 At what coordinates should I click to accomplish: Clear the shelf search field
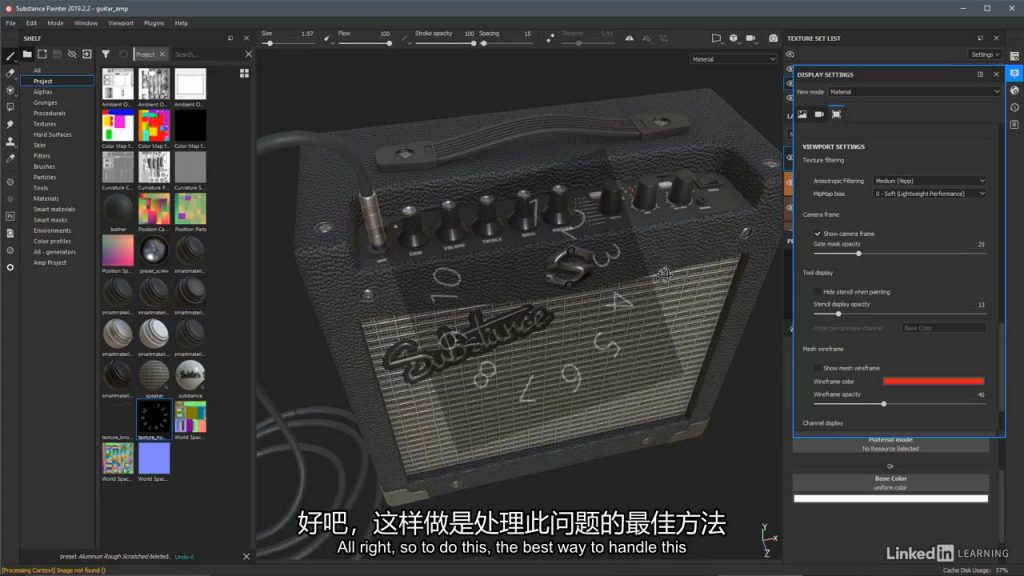248,54
